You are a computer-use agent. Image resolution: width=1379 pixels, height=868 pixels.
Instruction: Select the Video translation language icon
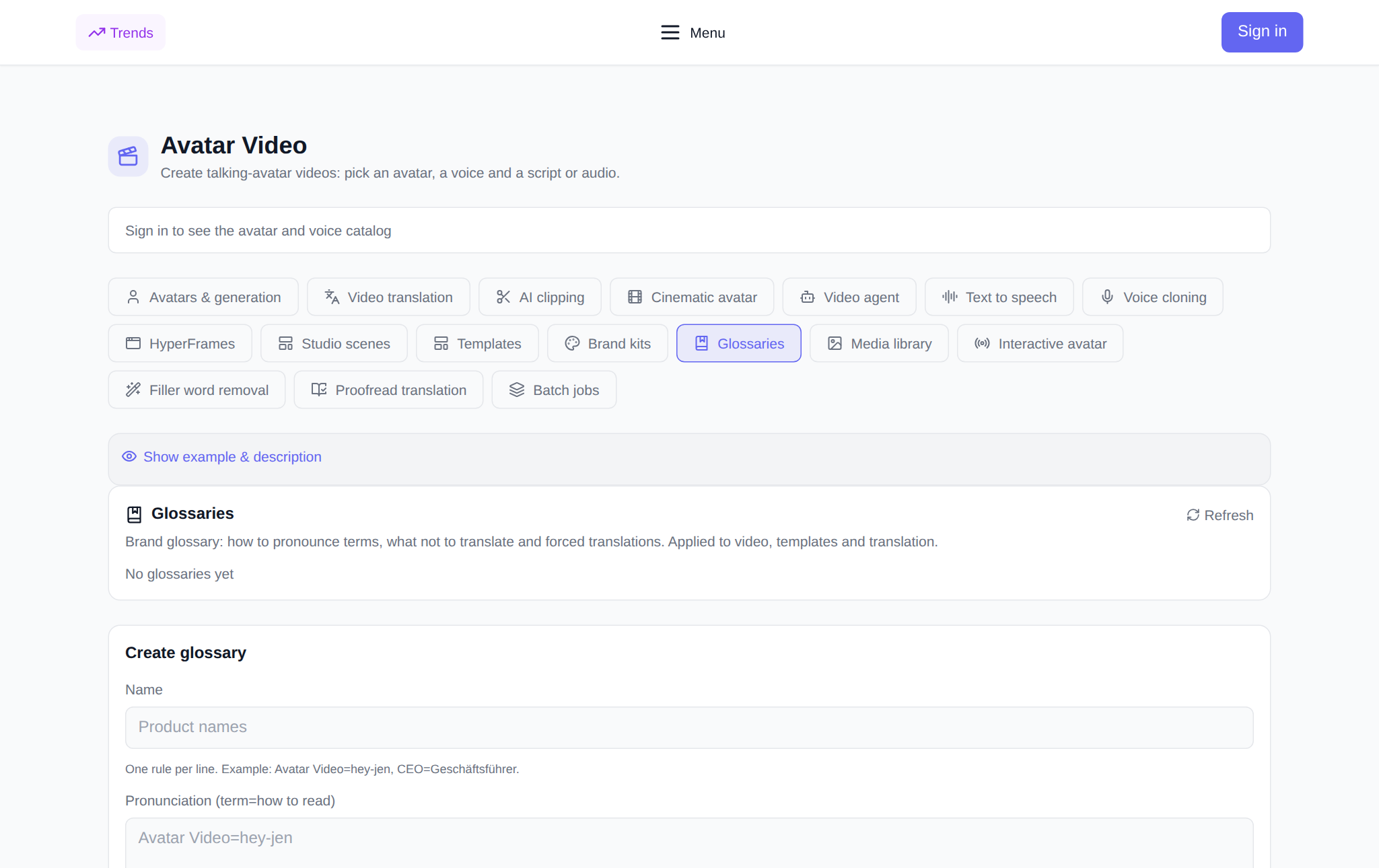click(x=332, y=297)
